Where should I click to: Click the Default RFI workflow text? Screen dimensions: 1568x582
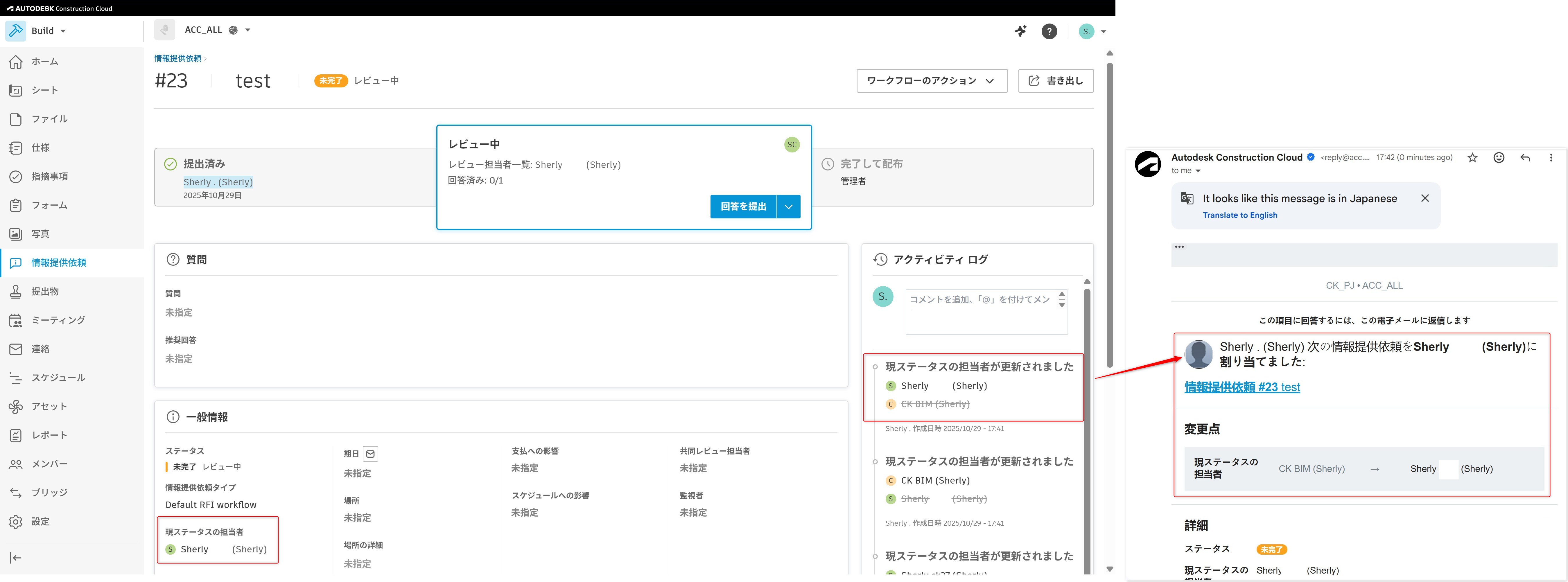pyautogui.click(x=211, y=505)
